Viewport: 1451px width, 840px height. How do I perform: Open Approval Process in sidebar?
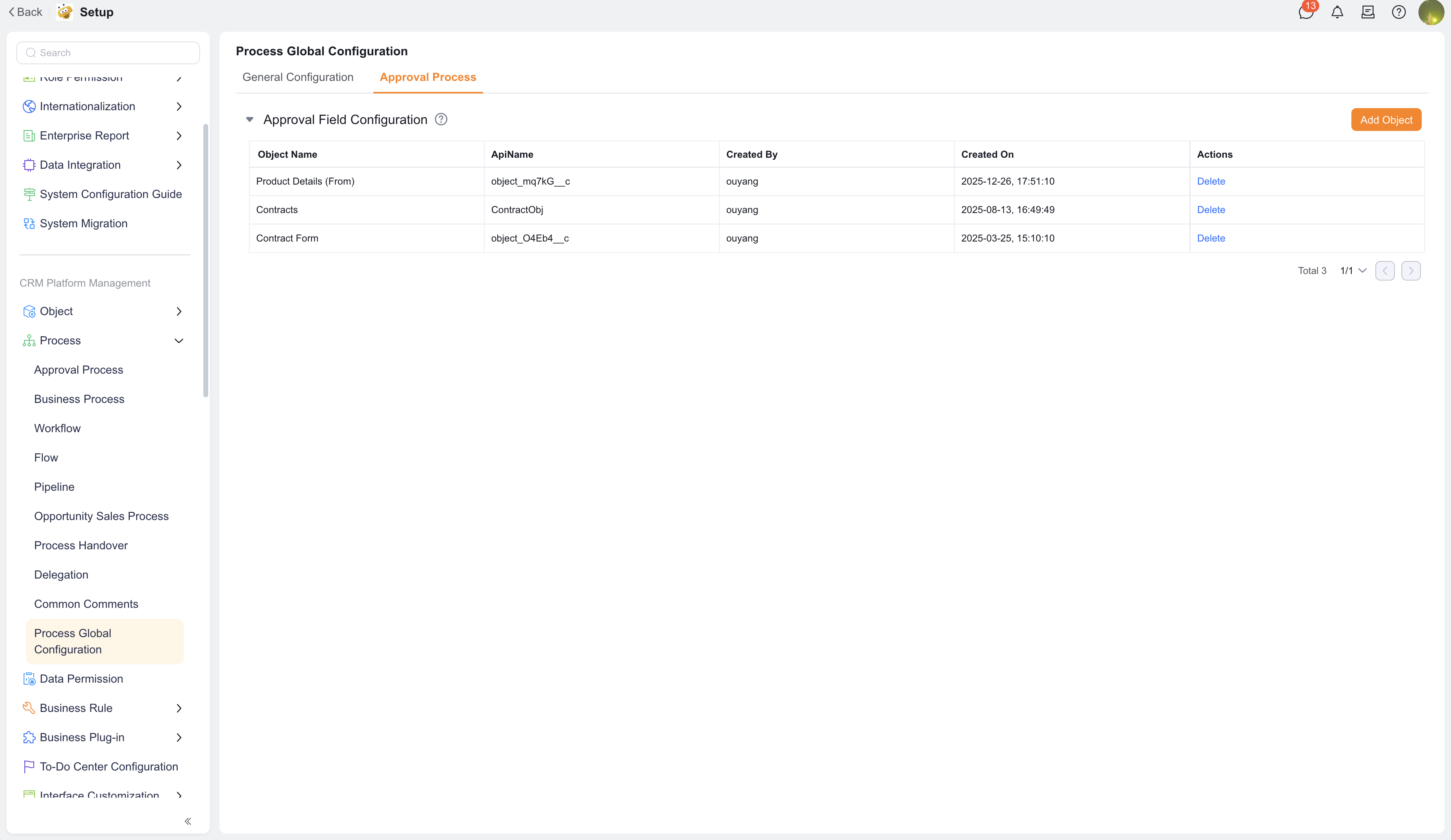pyautogui.click(x=78, y=370)
